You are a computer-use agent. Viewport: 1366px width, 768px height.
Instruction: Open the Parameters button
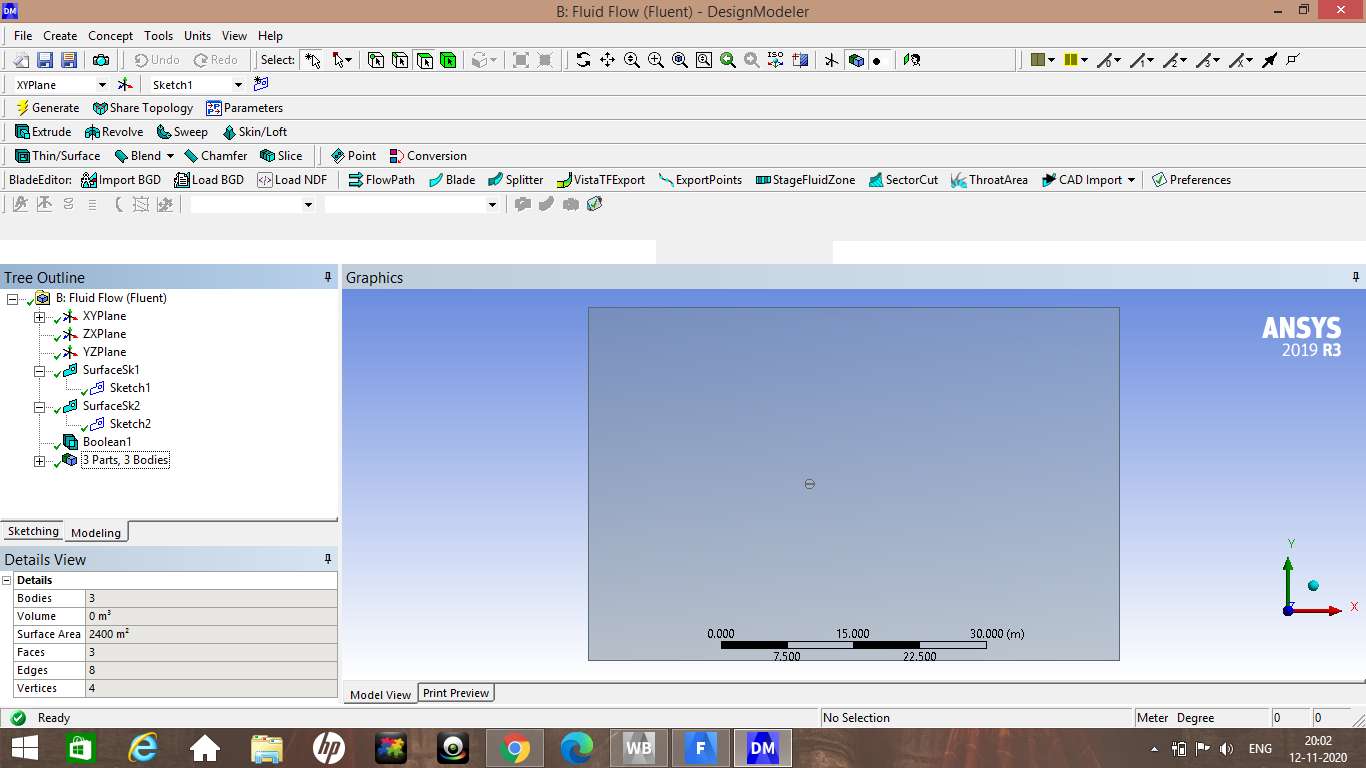click(x=245, y=108)
